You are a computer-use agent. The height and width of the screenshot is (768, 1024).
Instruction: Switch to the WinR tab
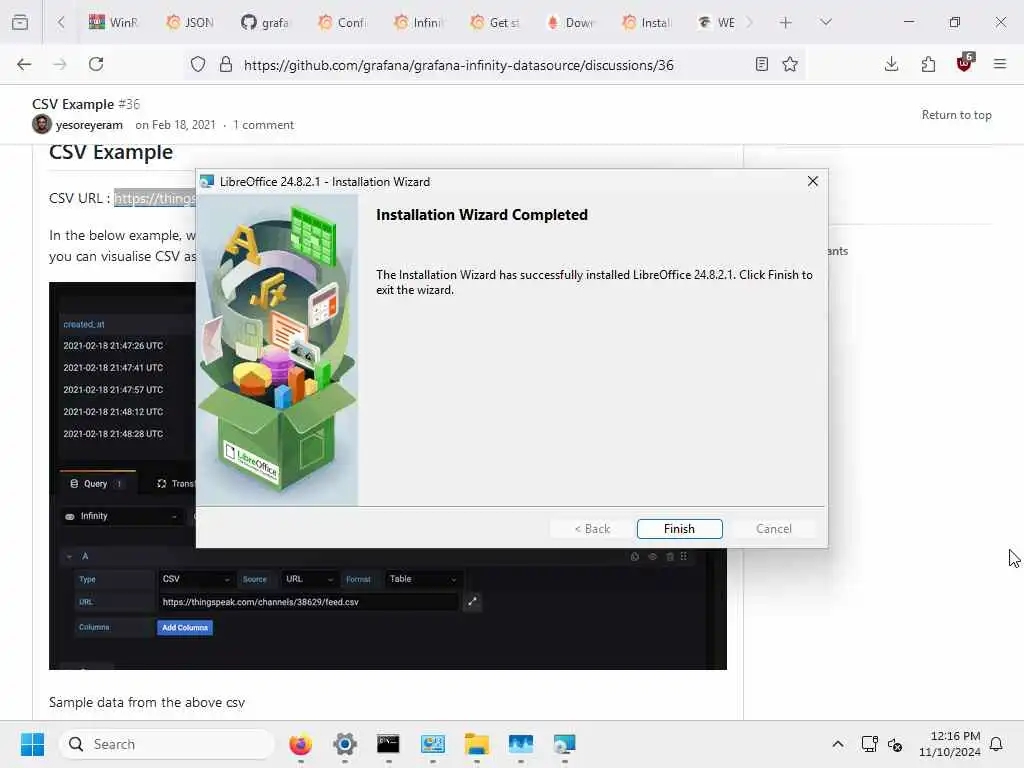(115, 23)
